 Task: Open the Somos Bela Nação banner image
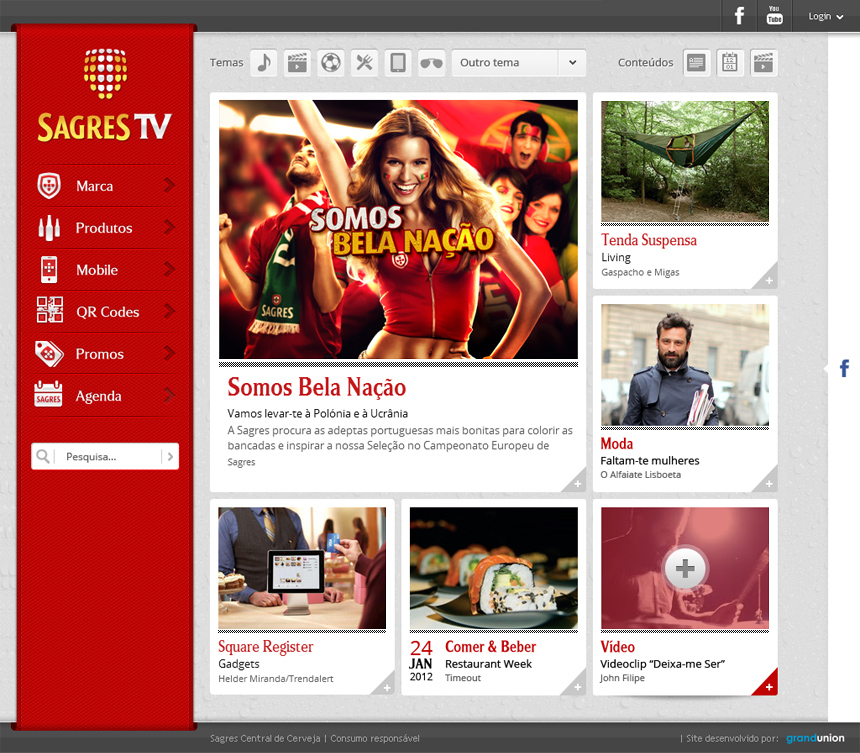(x=398, y=229)
